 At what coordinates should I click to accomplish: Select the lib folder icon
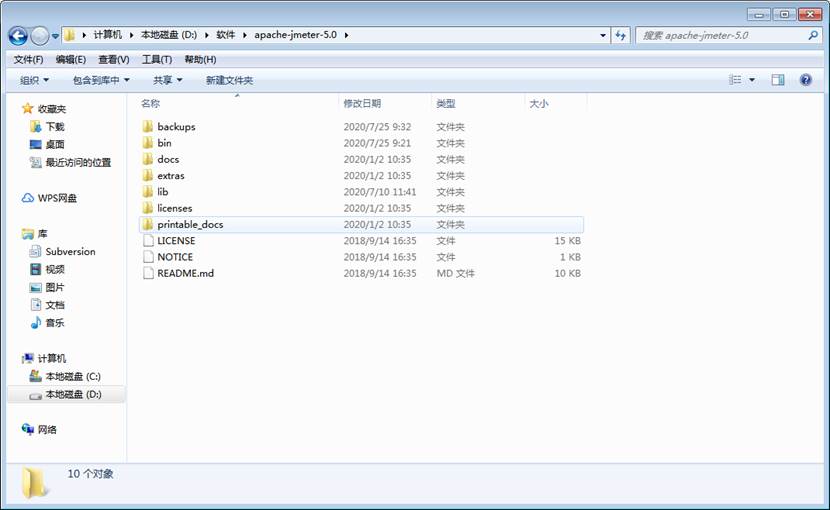148,192
